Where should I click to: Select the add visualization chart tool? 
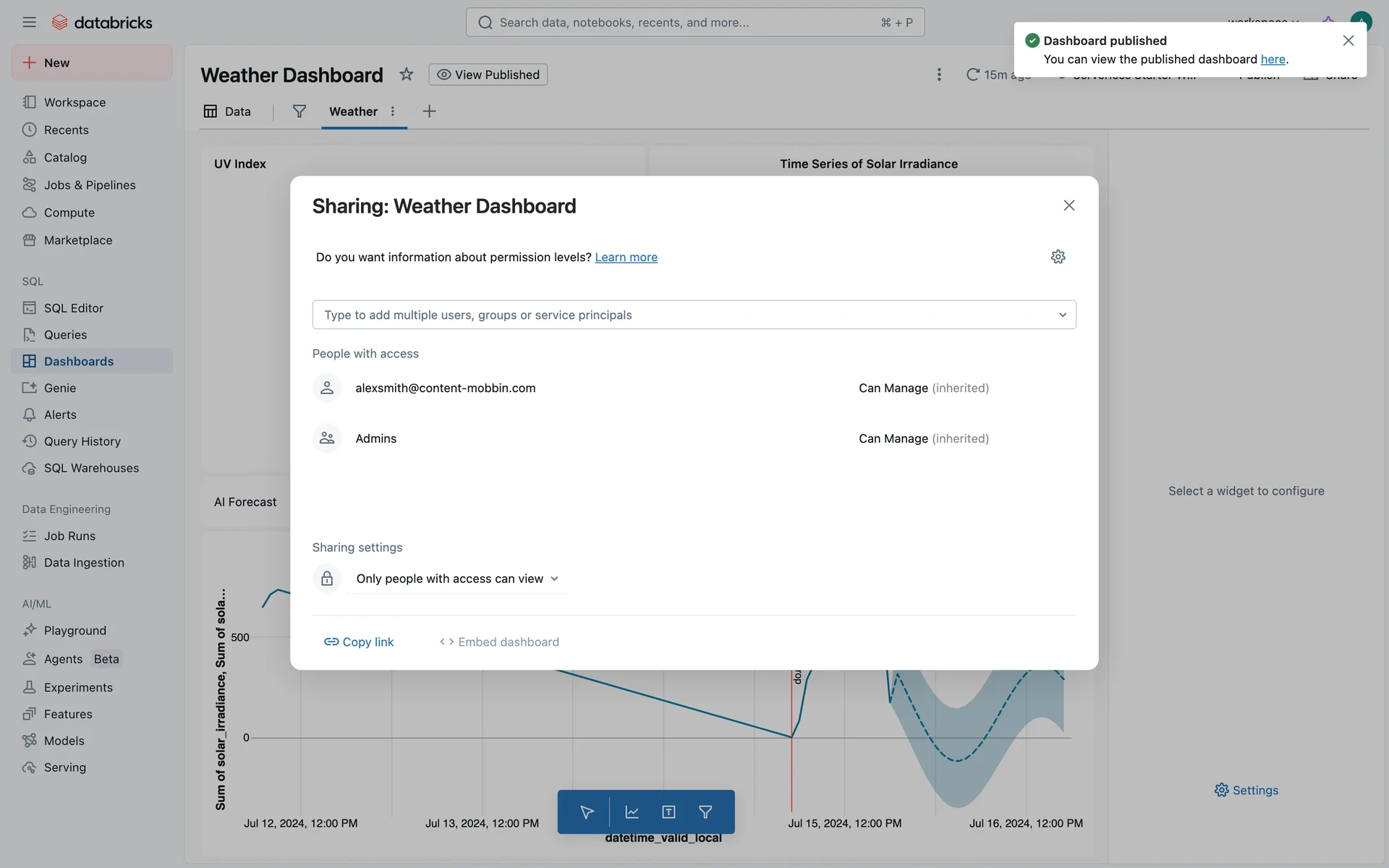click(632, 812)
